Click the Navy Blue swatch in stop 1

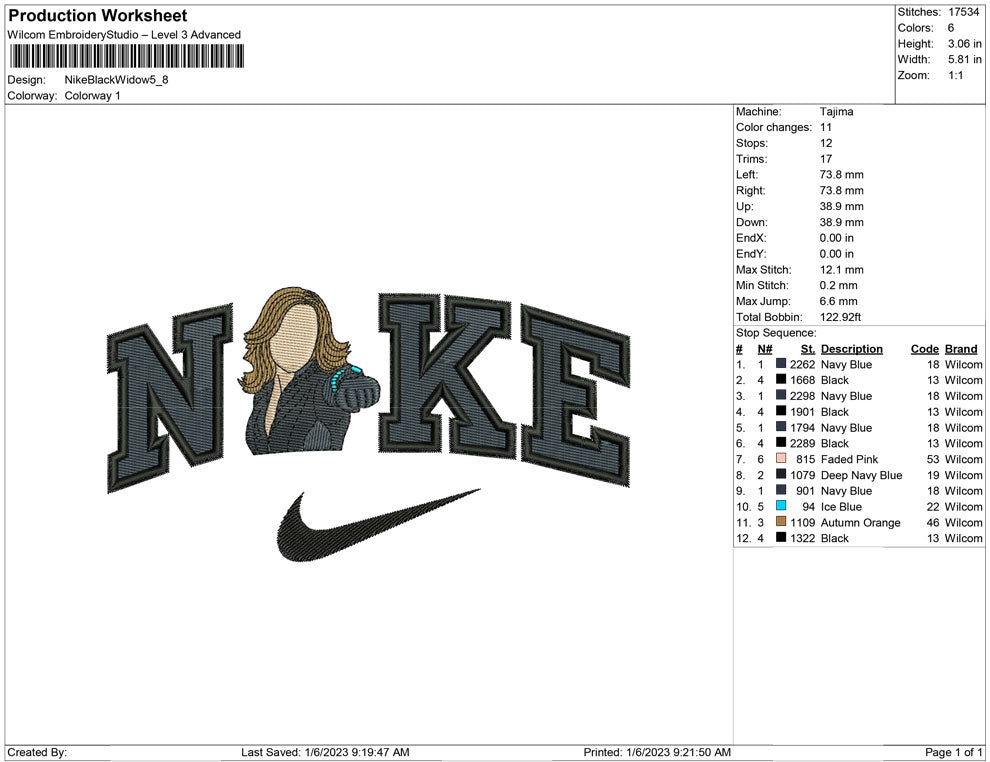coord(781,364)
